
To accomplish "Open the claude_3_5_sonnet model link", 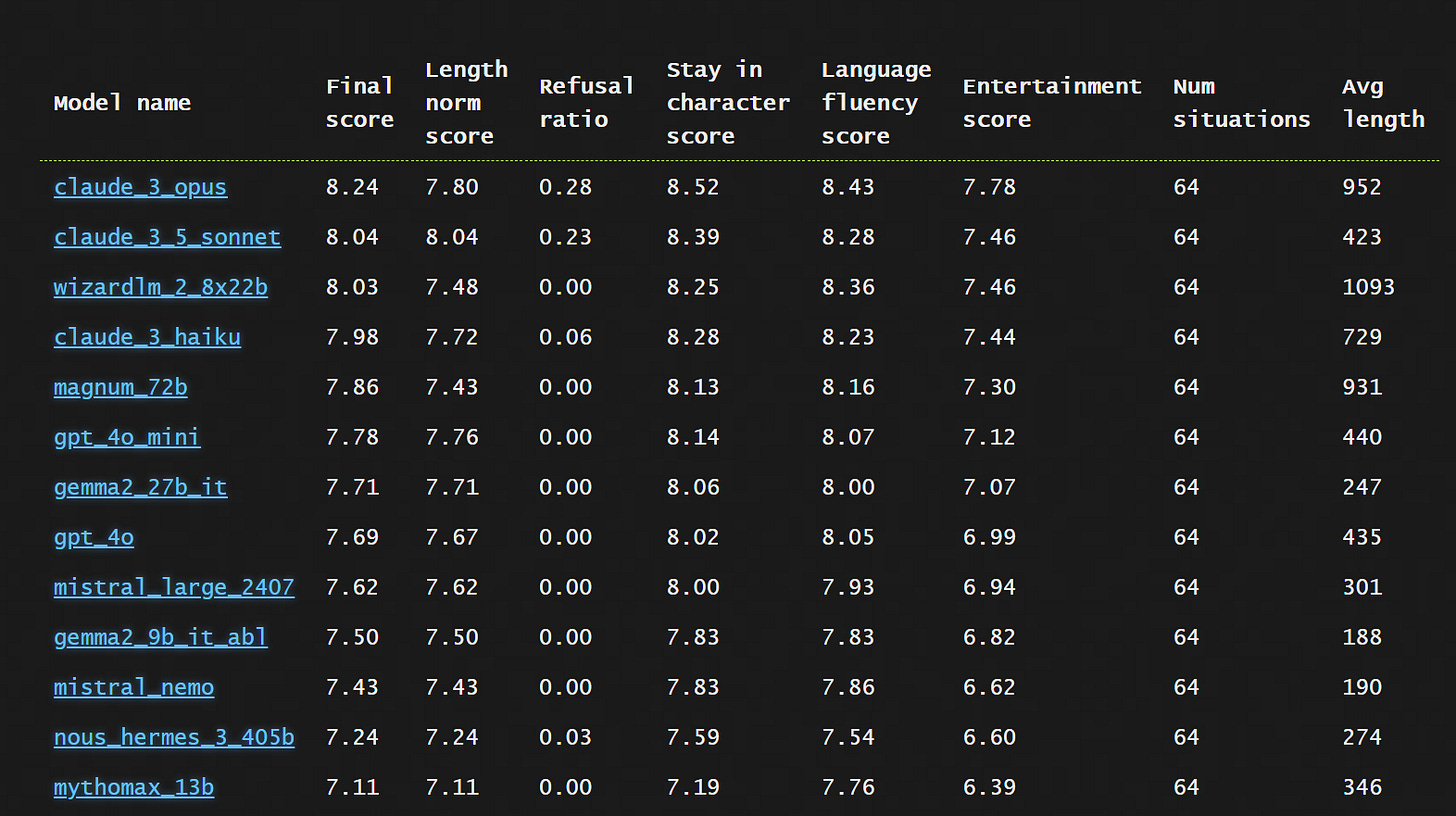I will [167, 237].
